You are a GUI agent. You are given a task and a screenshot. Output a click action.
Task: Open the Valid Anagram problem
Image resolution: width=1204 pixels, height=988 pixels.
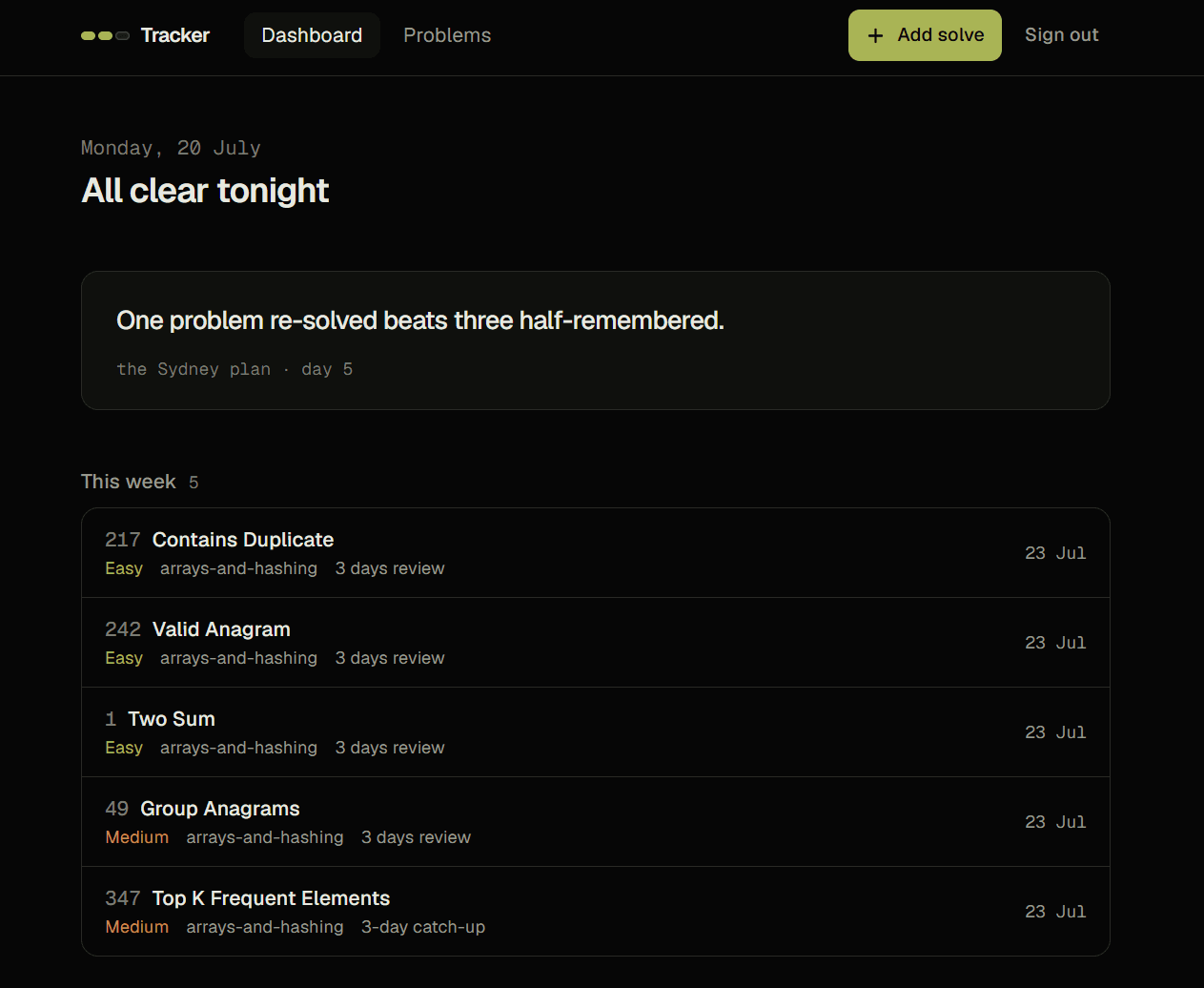tap(596, 643)
